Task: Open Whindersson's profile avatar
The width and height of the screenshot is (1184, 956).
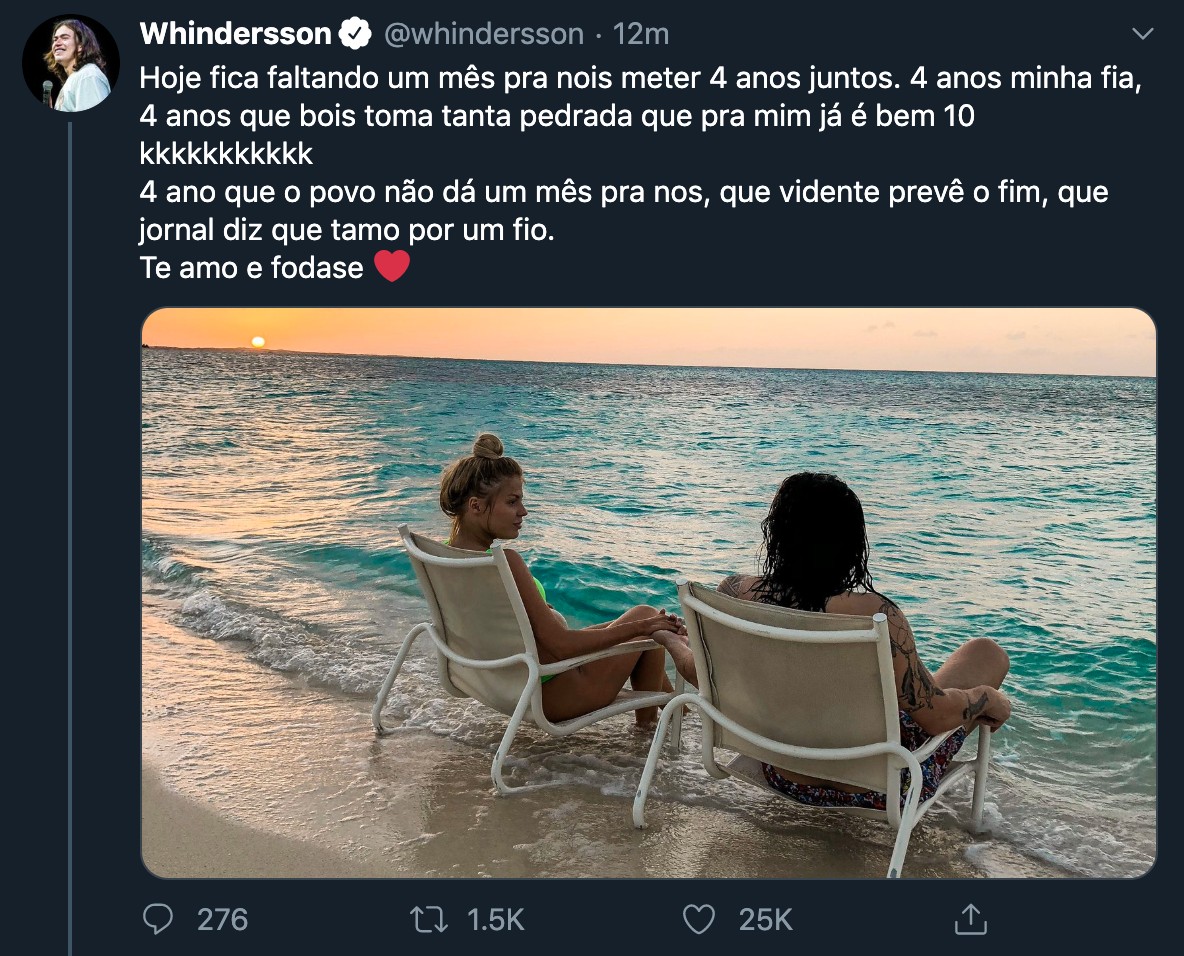Action: (x=71, y=63)
